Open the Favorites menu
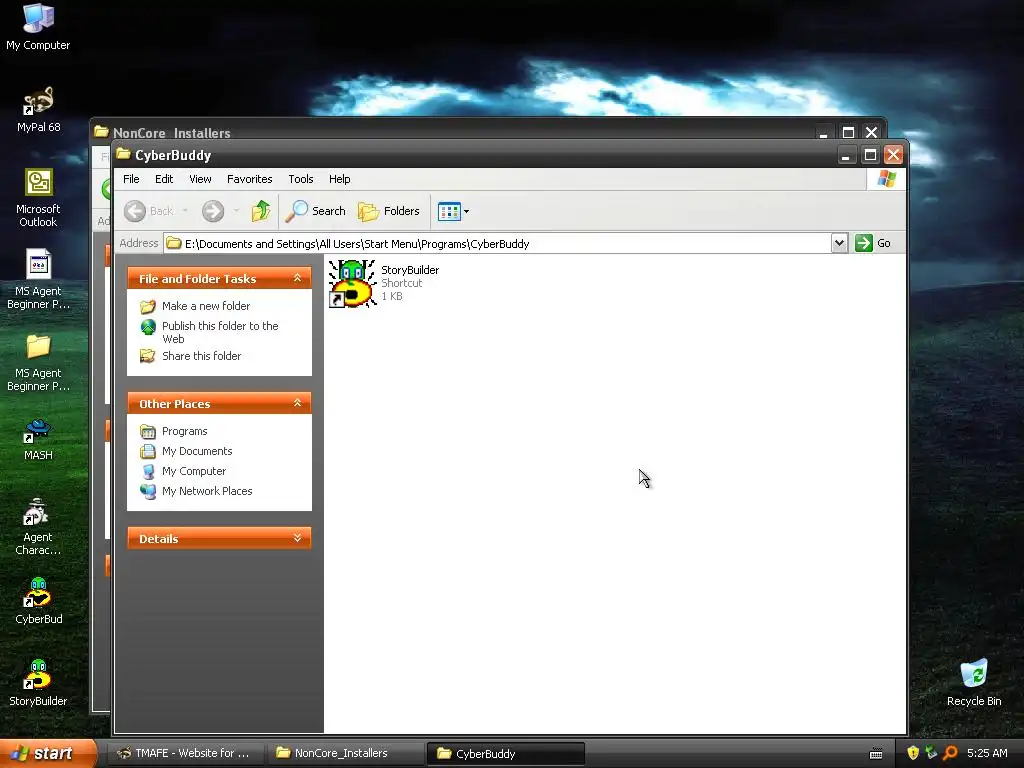Screen dimensions: 1024x768 click(249, 179)
